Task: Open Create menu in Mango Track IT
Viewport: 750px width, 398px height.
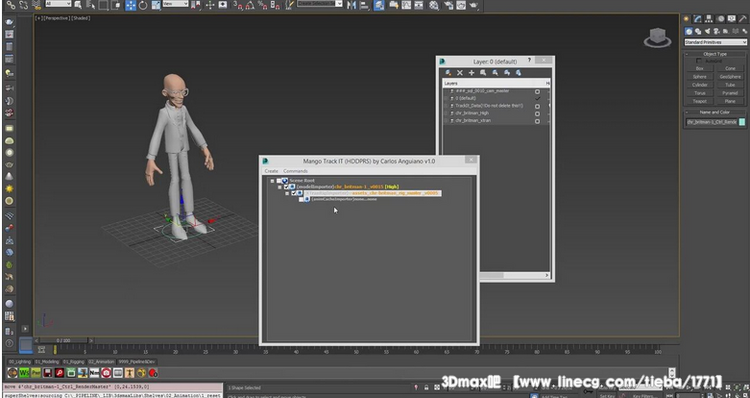Action: [x=271, y=171]
